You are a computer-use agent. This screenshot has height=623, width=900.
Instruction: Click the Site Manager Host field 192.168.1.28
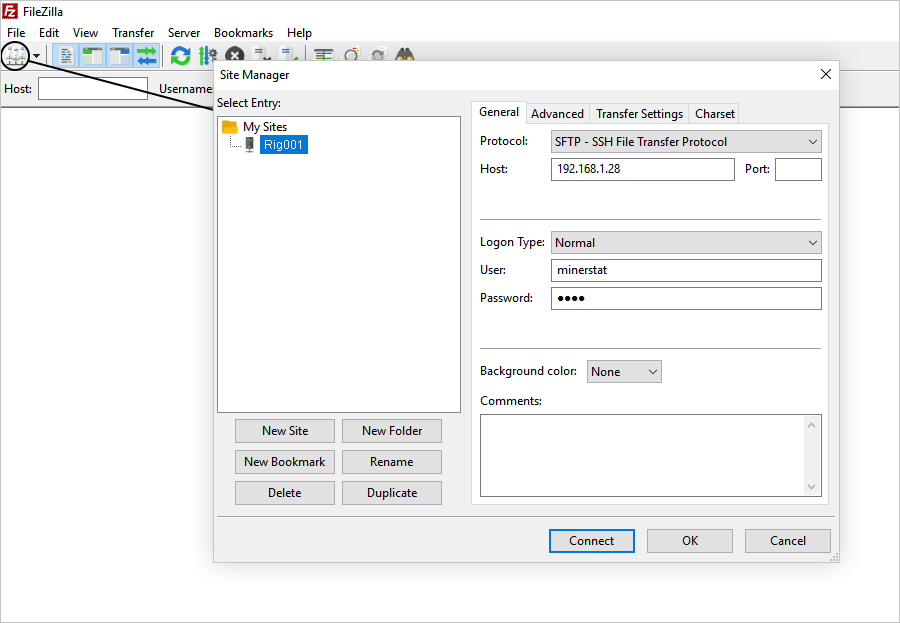pyautogui.click(x=642, y=169)
